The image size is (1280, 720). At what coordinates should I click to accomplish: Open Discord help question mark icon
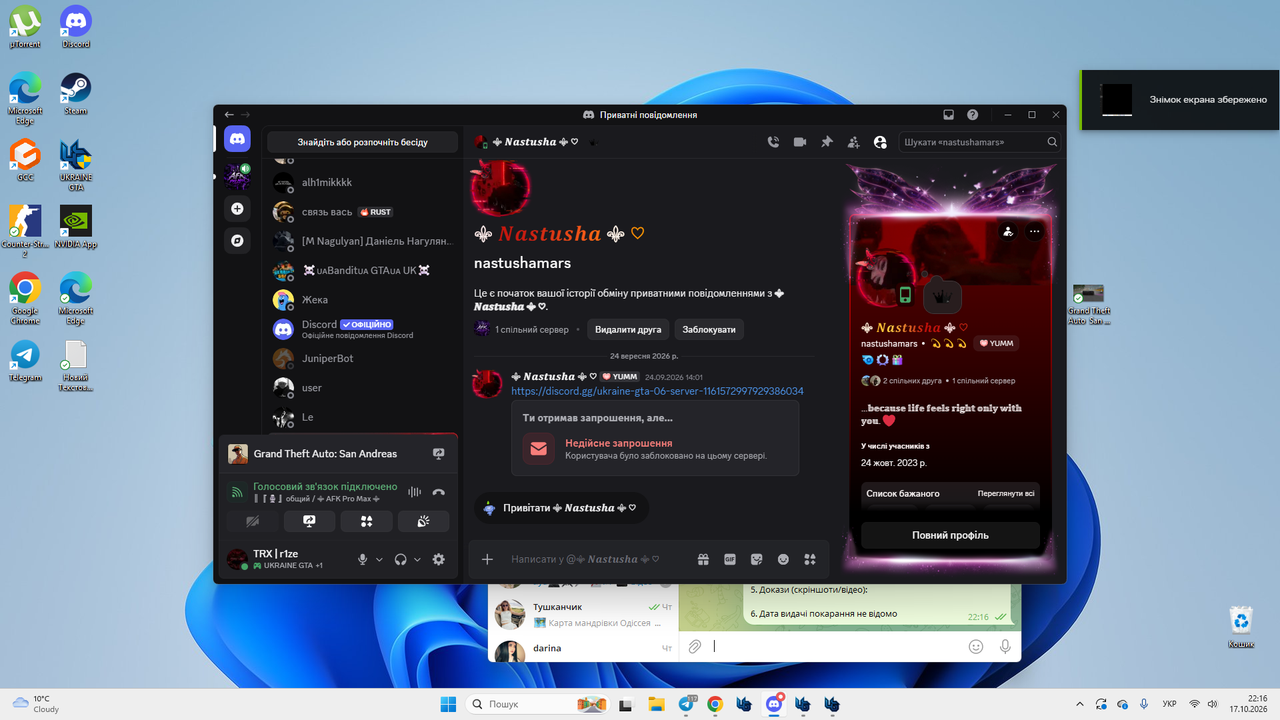point(973,115)
